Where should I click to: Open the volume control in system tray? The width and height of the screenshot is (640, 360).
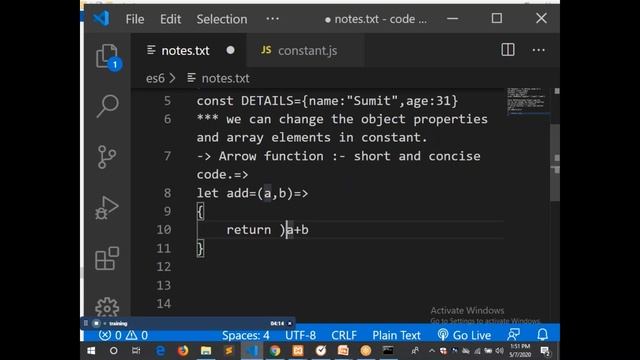tap(499, 351)
